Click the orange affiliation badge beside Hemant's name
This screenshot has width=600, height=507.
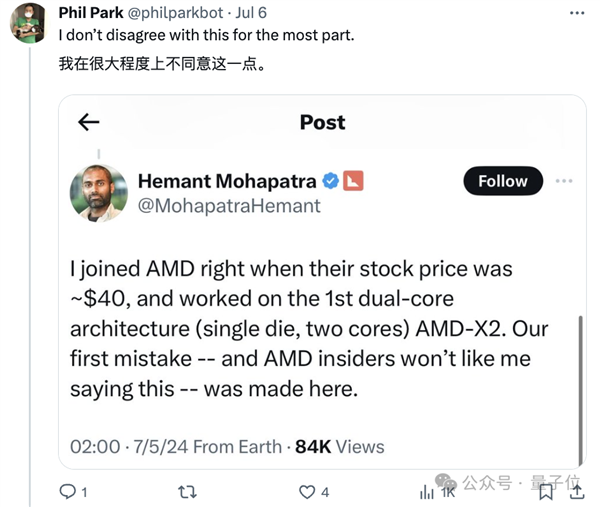pos(353,181)
